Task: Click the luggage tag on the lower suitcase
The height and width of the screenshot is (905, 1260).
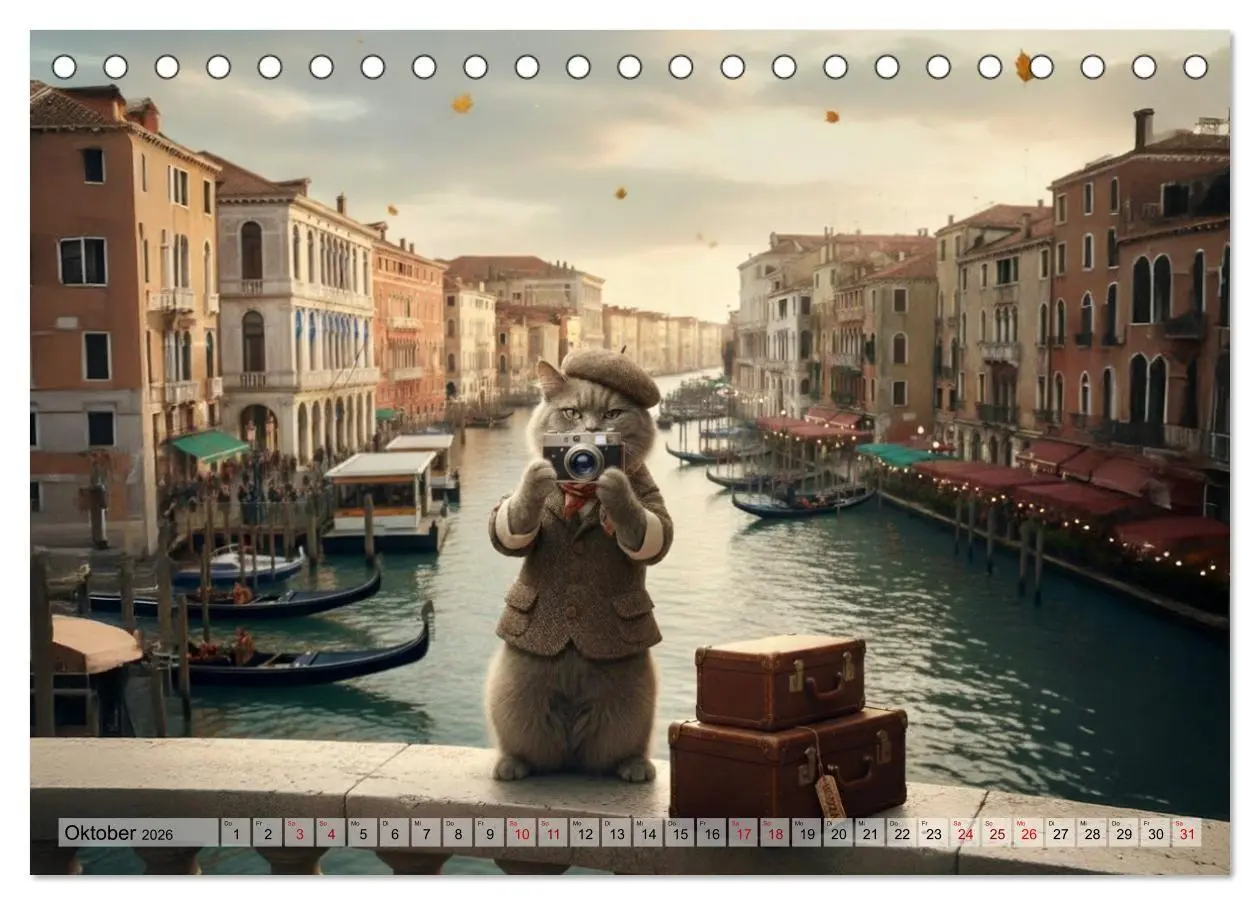Action: [x=829, y=796]
